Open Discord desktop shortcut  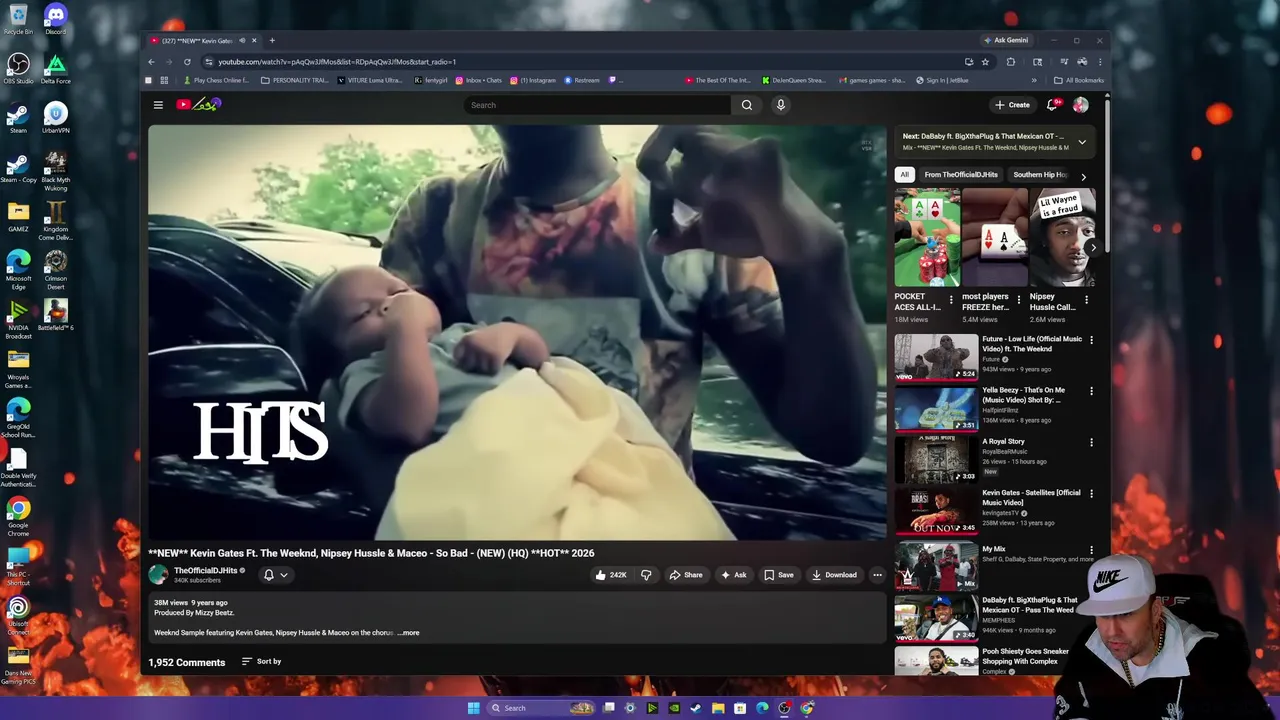pyautogui.click(x=55, y=18)
